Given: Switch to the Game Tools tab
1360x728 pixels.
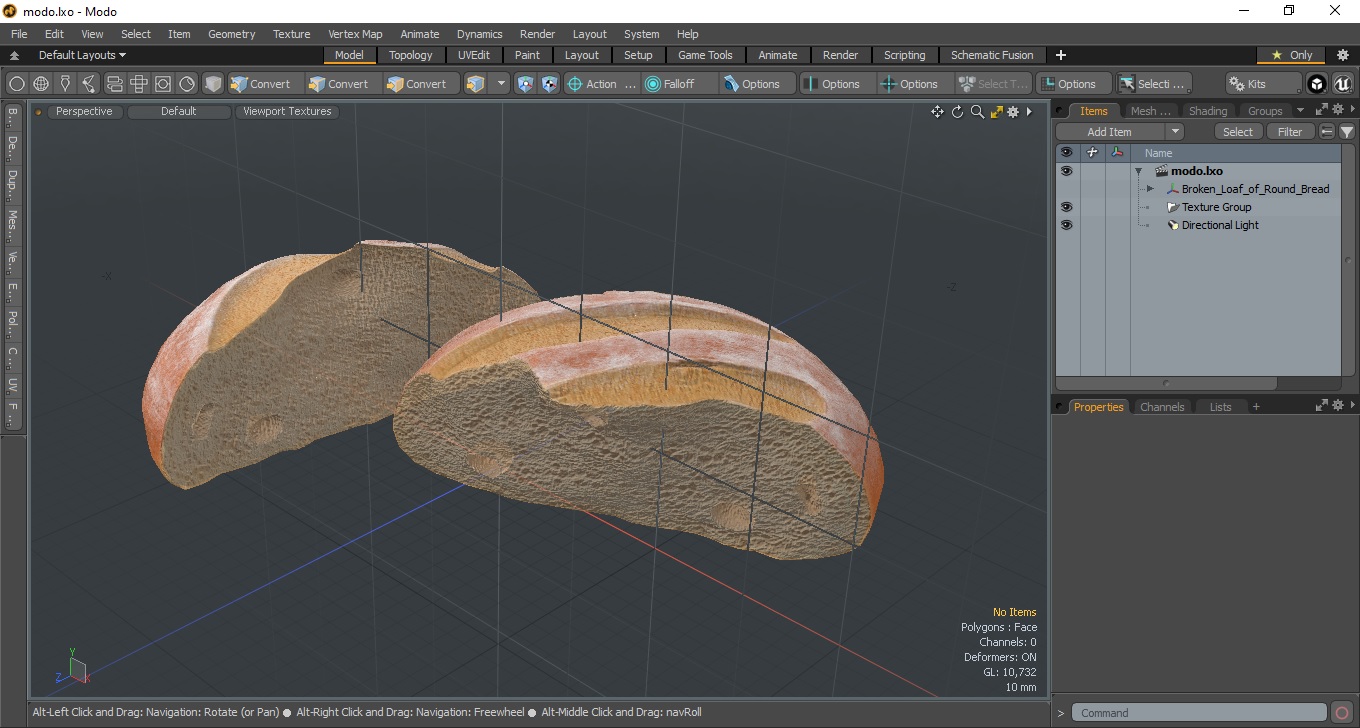Looking at the screenshot, I should [x=705, y=55].
